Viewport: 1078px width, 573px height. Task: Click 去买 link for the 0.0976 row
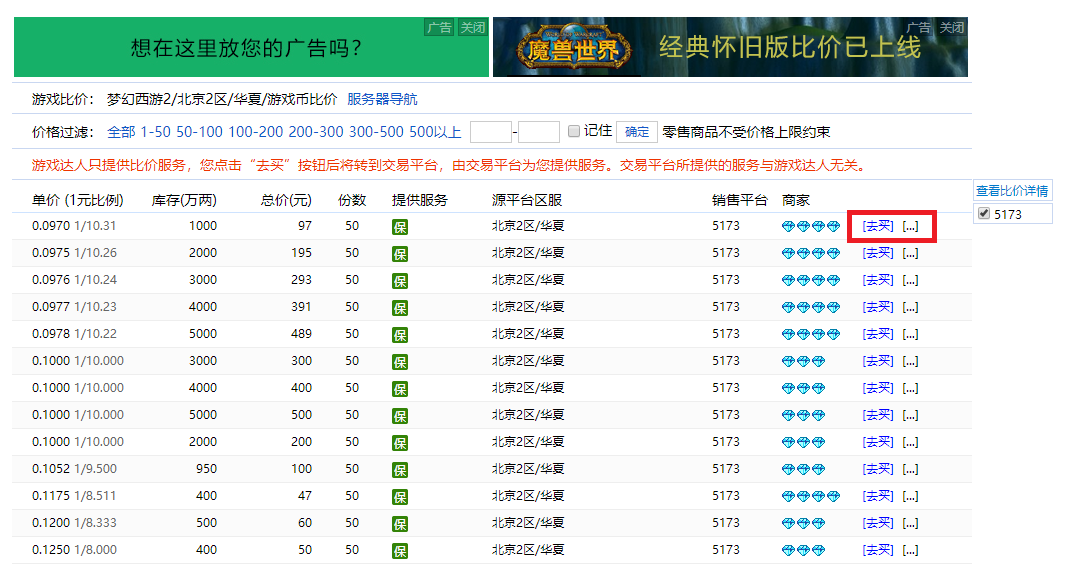click(x=878, y=280)
